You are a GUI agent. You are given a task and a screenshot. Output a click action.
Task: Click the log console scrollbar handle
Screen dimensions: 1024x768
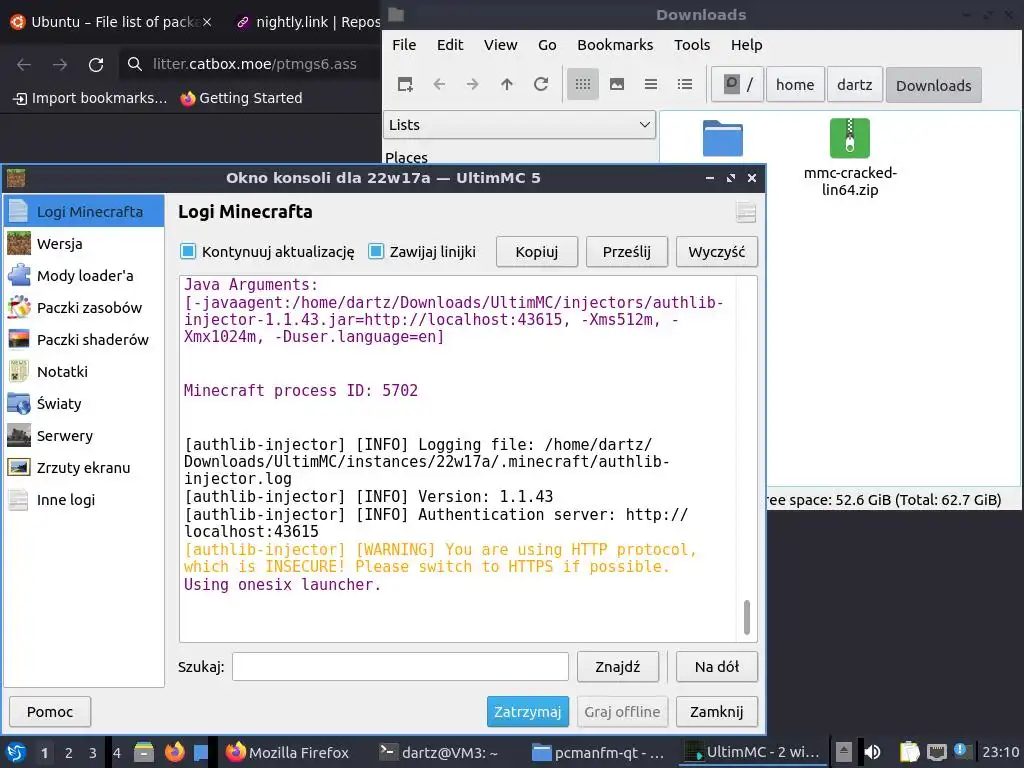coord(746,617)
